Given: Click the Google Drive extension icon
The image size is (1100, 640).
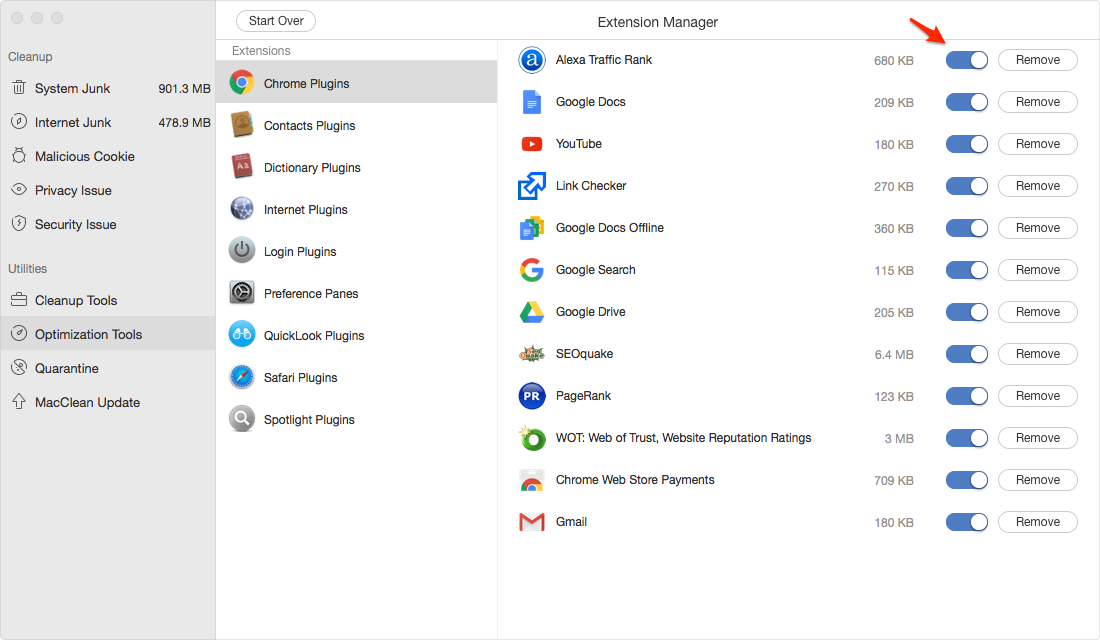Looking at the screenshot, I should [x=532, y=312].
